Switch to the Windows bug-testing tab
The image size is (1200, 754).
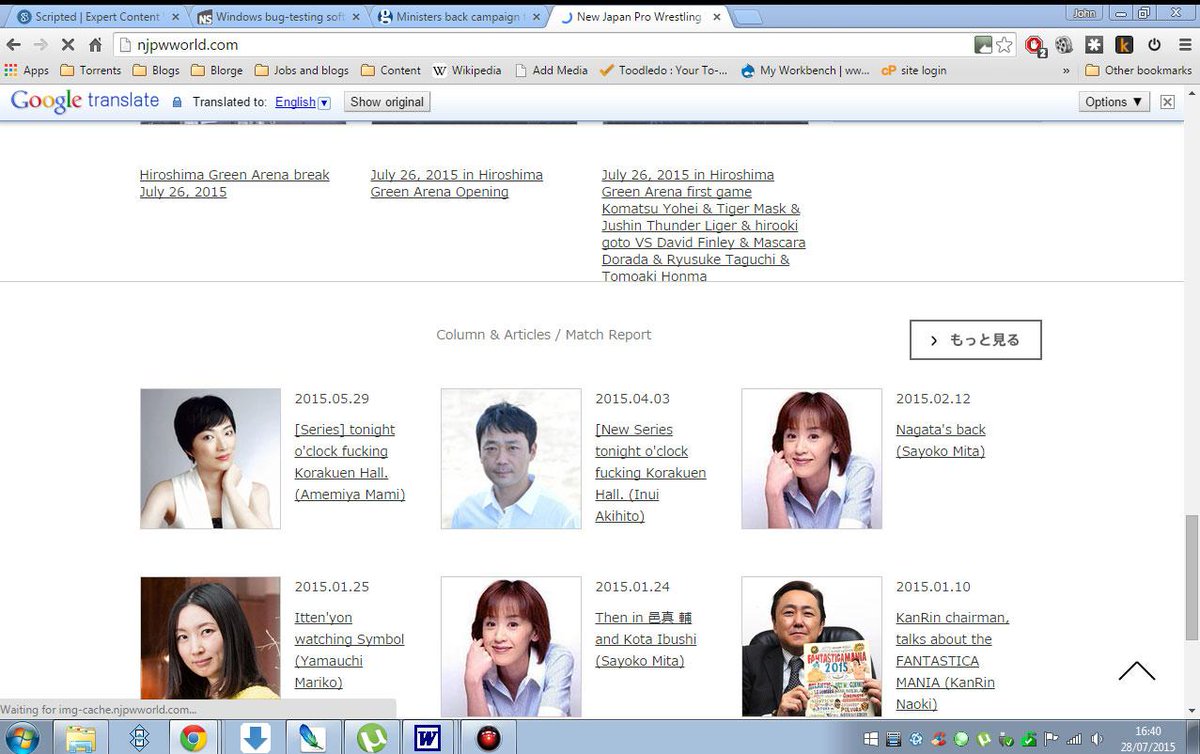278,17
